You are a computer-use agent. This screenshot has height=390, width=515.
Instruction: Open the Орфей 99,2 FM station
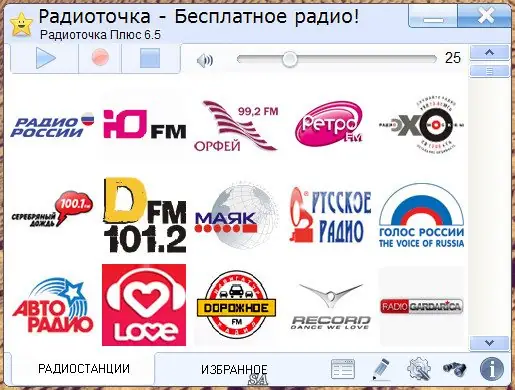coord(236,126)
